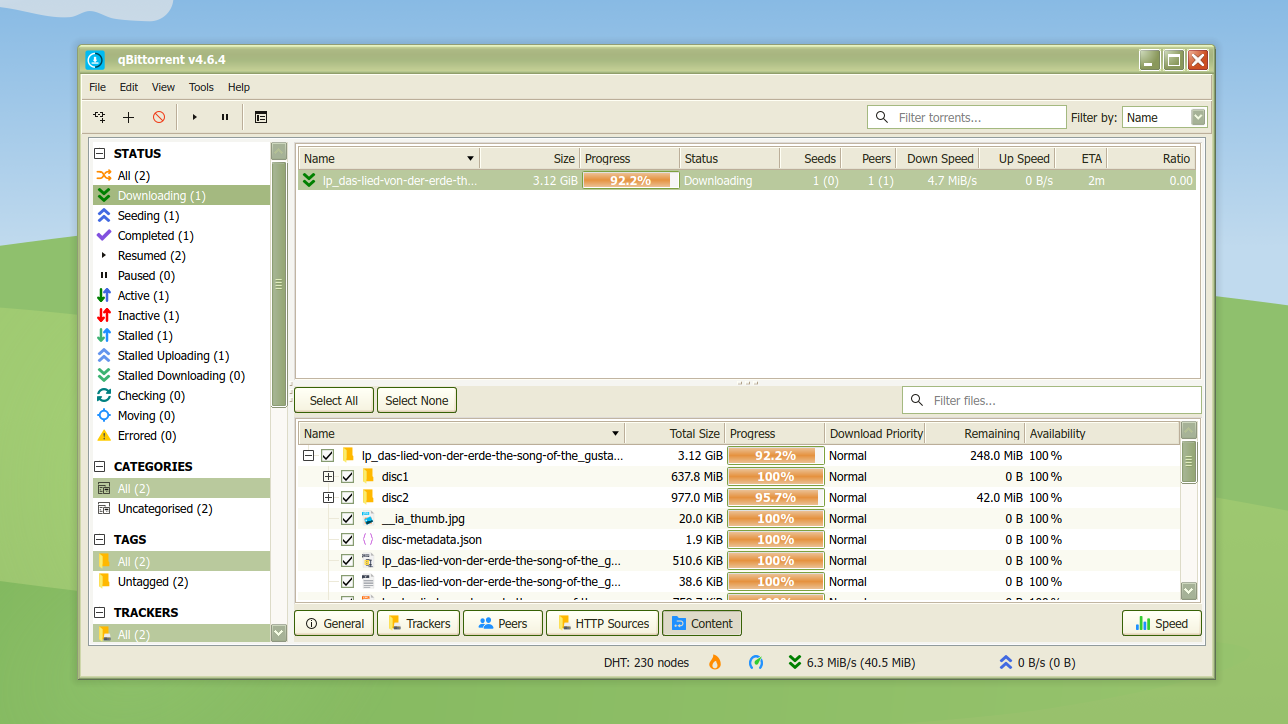This screenshot has width=1288, height=724.
Task: Click the qBittorrent app icon in title bar
Action: pyautogui.click(x=96, y=60)
